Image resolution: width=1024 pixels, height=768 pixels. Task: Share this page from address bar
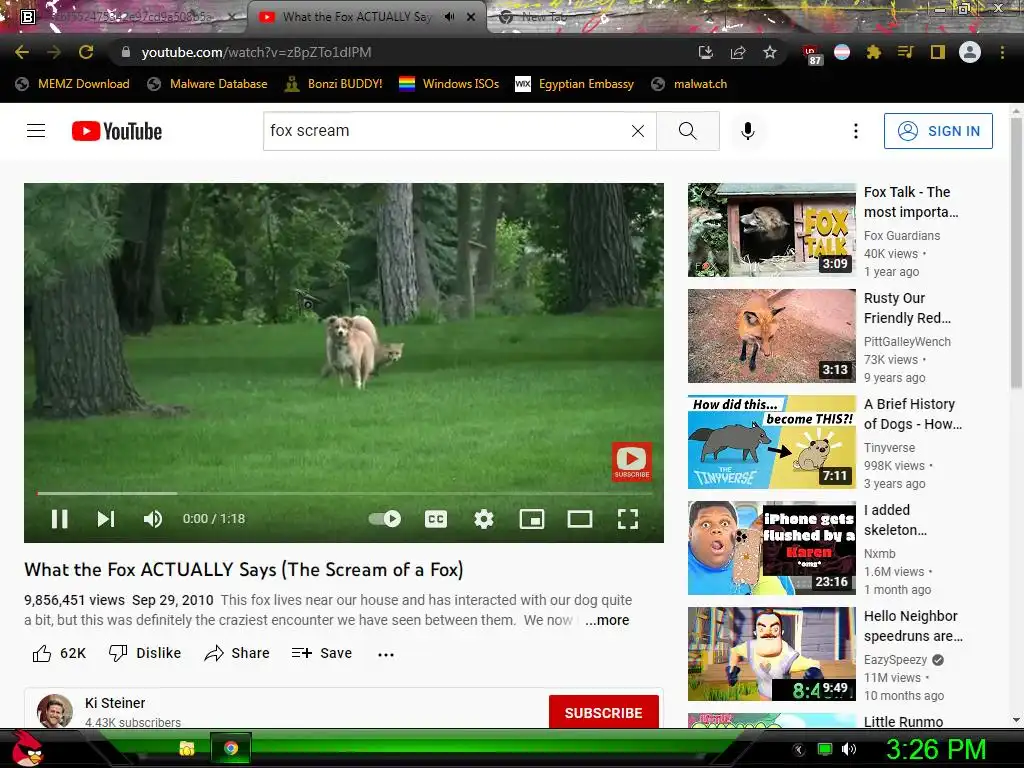[x=738, y=52]
